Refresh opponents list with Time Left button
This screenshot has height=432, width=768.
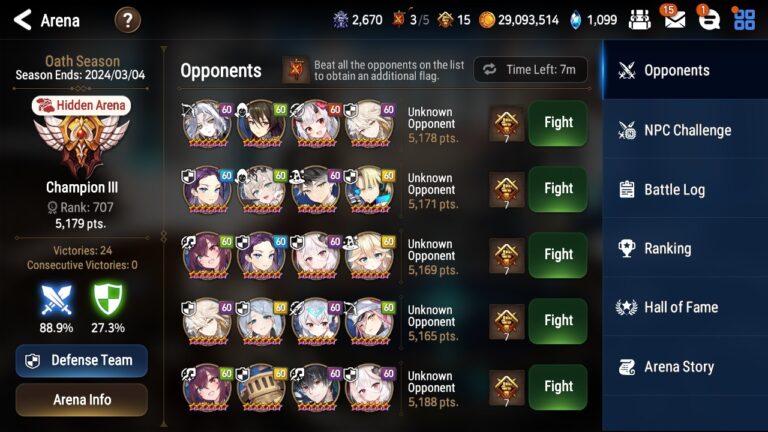(530, 70)
